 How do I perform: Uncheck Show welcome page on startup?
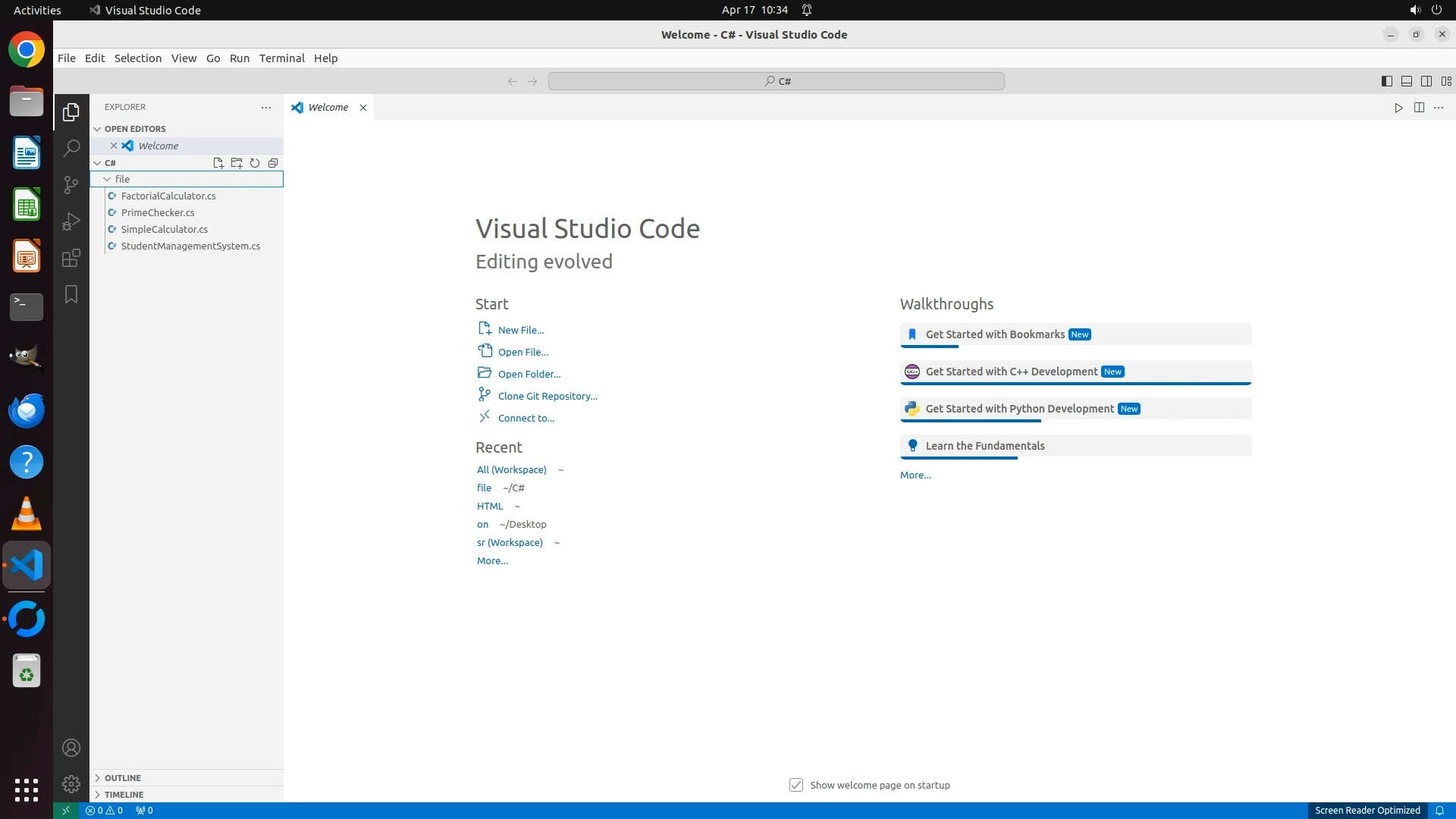pyautogui.click(x=796, y=785)
